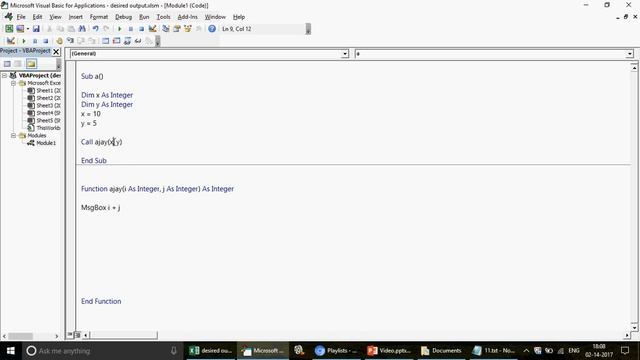Select ThisWorkbook in the project tree
Image resolution: width=640 pixels, height=360 pixels.
click(x=44, y=128)
